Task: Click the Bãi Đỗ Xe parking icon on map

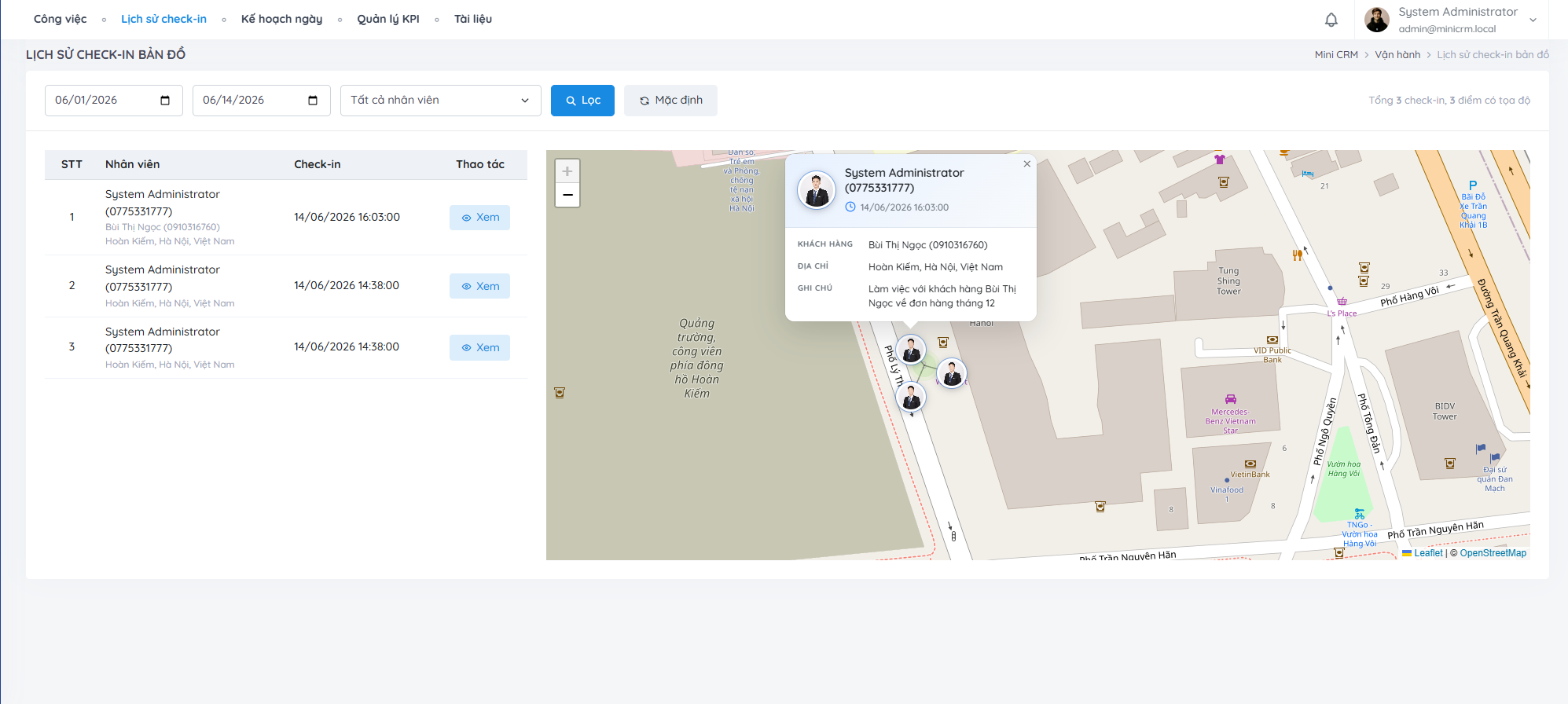Action: [1473, 186]
